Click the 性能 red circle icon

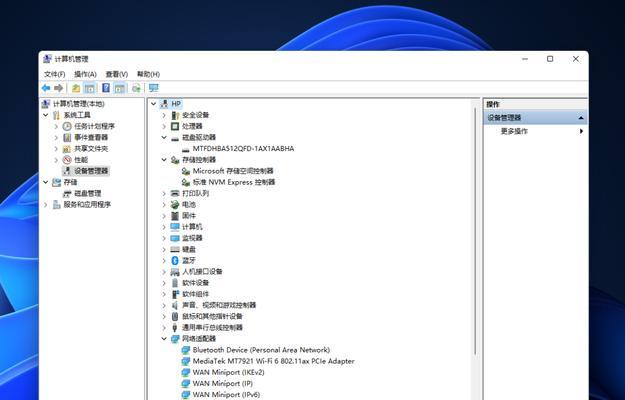coord(67,160)
